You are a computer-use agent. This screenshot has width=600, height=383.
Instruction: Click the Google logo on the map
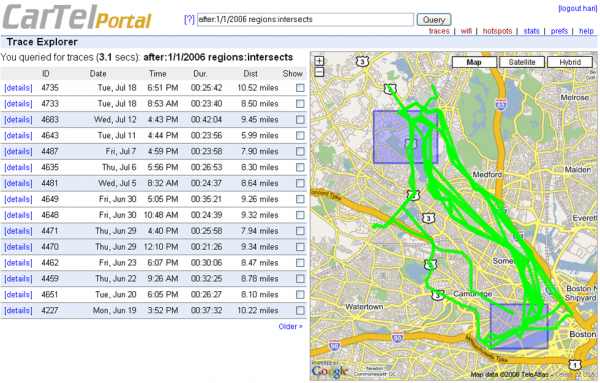click(x=329, y=371)
